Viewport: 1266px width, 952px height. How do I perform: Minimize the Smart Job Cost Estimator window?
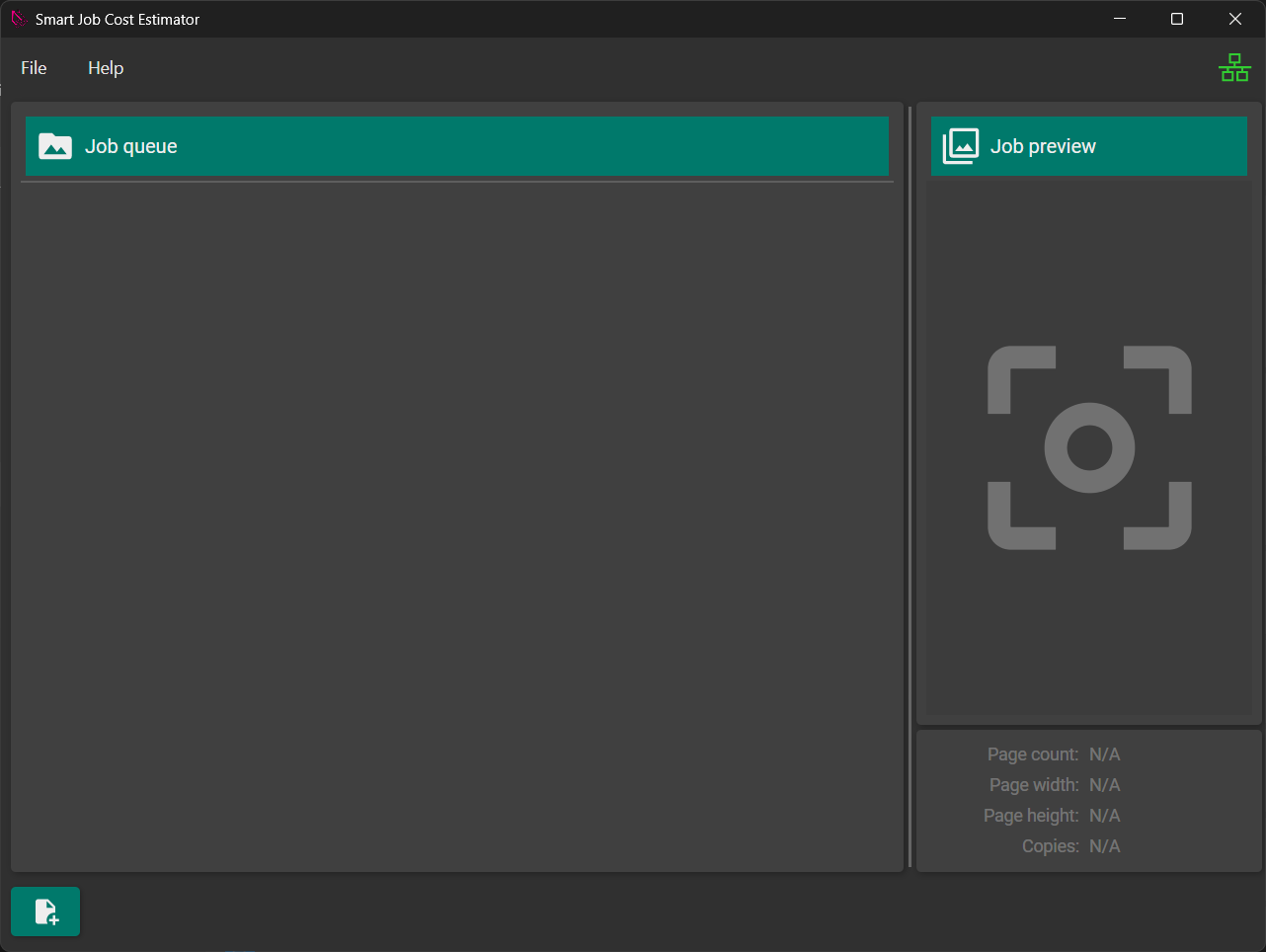(x=1120, y=19)
